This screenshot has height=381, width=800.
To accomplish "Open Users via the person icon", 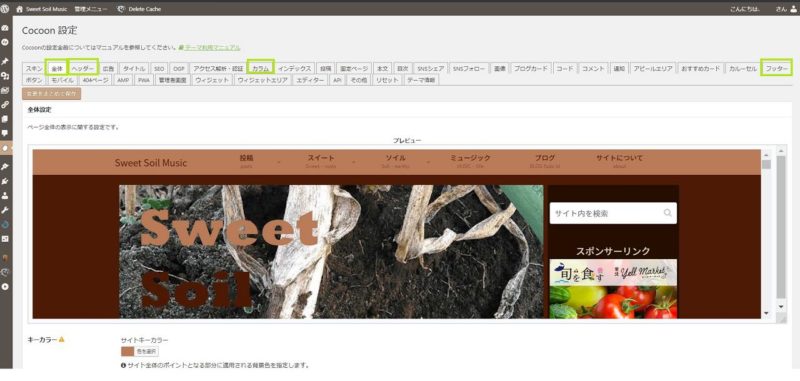I will [x=5, y=195].
